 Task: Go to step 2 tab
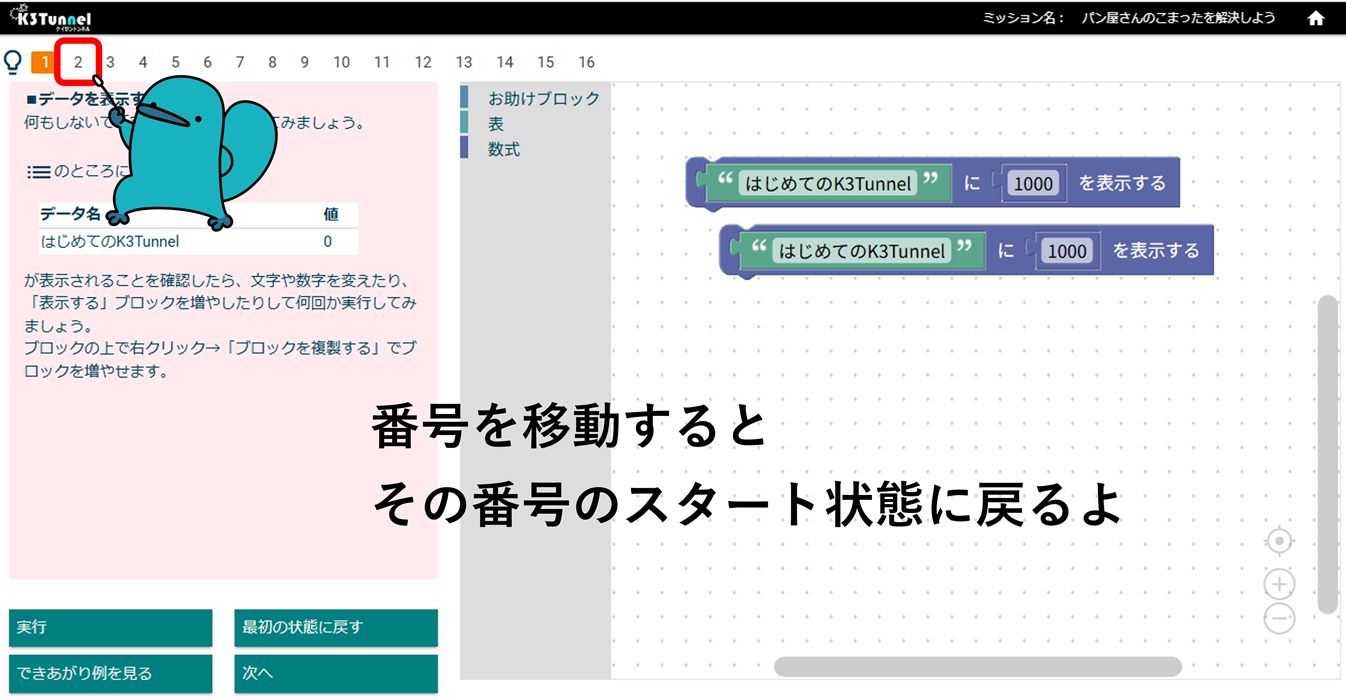[78, 62]
